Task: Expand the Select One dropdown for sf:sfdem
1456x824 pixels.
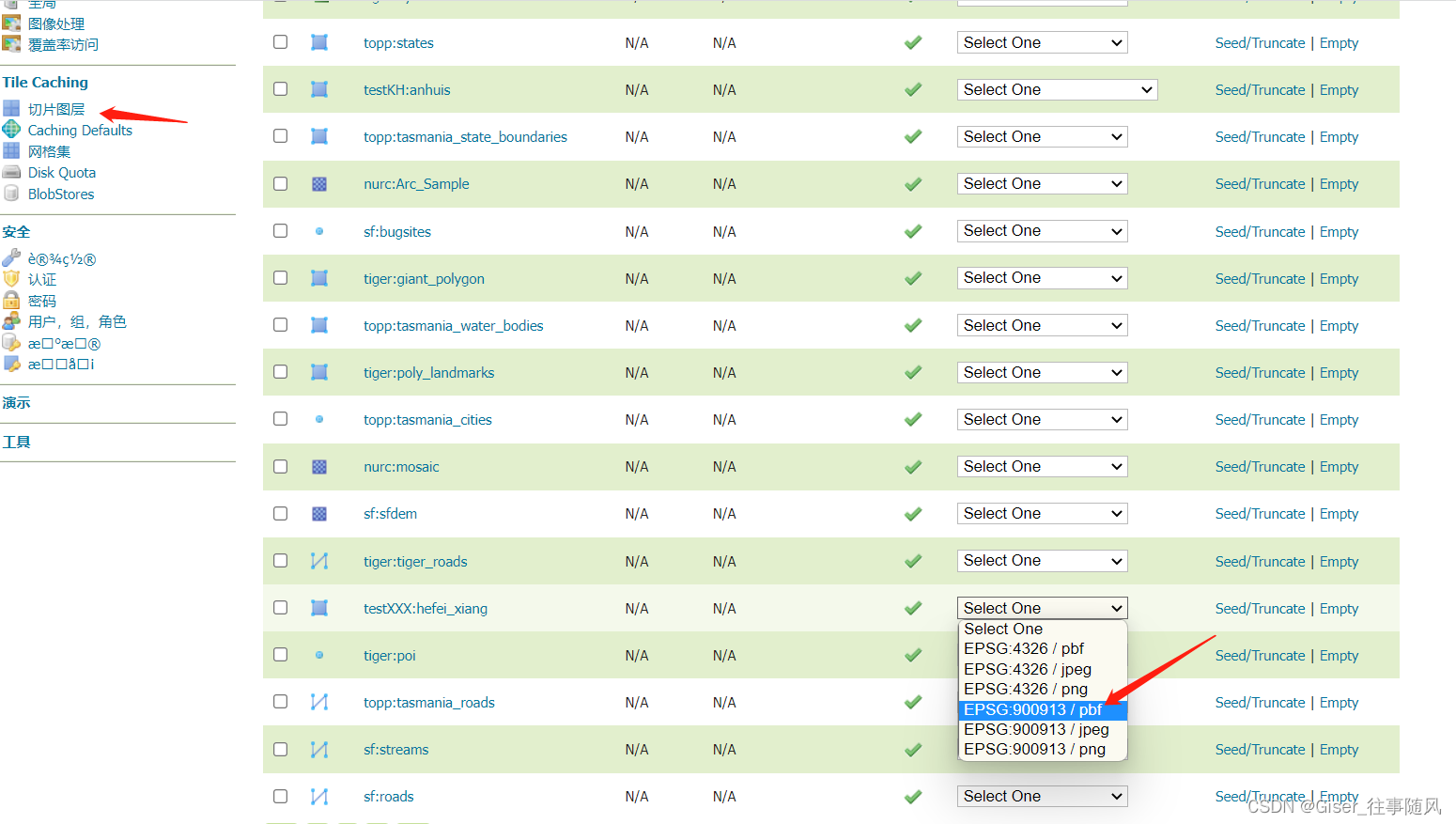Action: (x=1042, y=514)
